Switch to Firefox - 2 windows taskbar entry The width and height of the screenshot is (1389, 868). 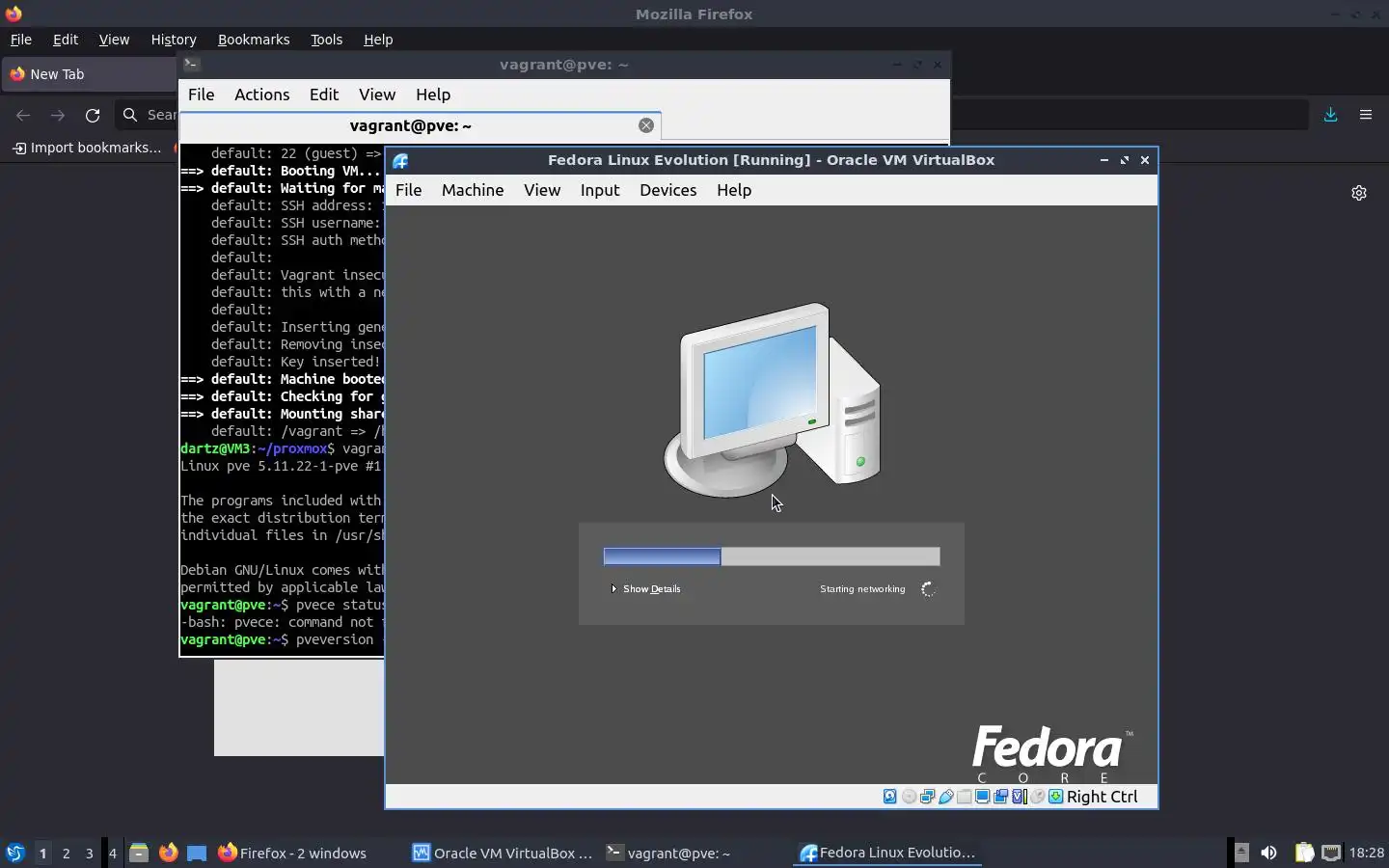click(x=293, y=853)
